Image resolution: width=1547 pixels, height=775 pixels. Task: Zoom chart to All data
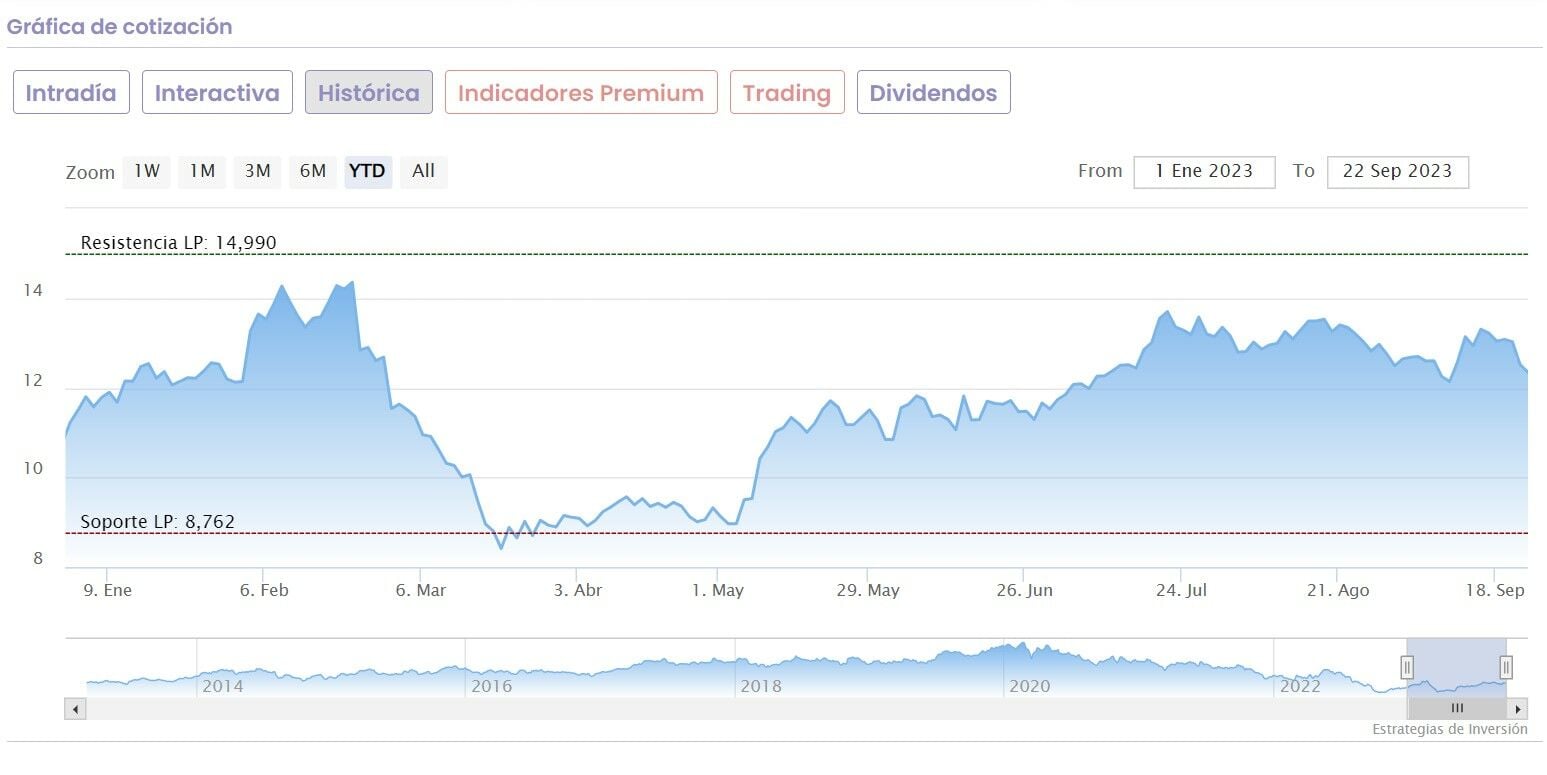423,171
